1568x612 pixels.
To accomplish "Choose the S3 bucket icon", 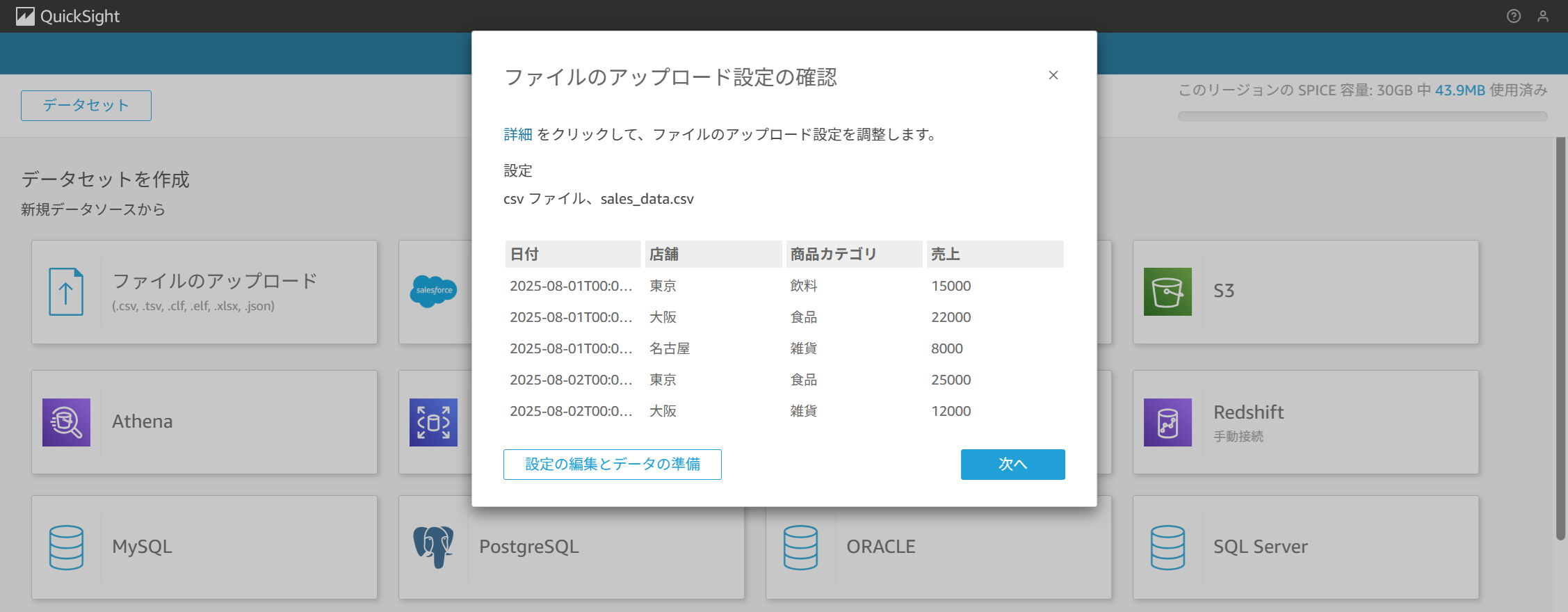I will pos(1167,292).
